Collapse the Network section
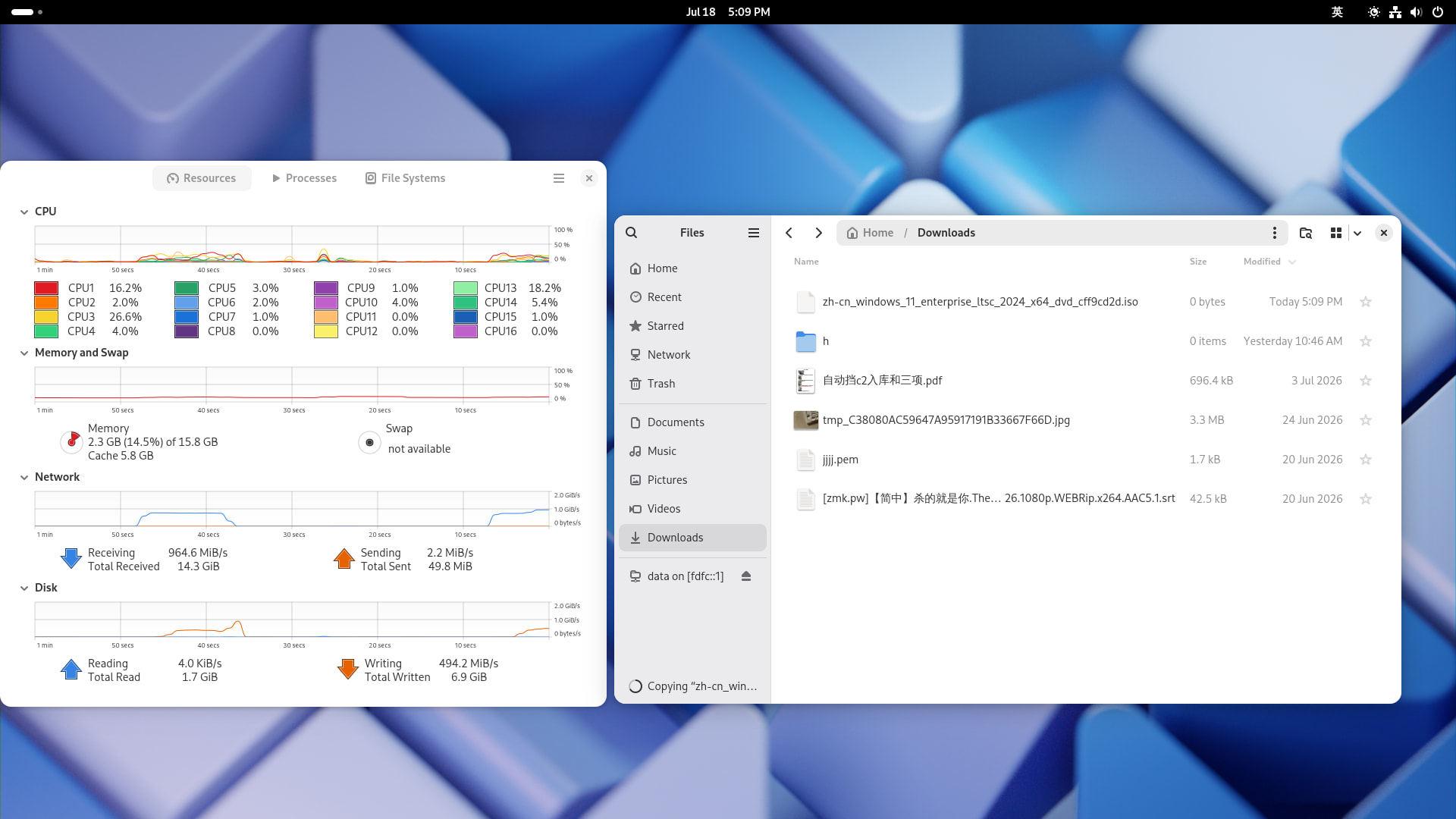 point(24,478)
